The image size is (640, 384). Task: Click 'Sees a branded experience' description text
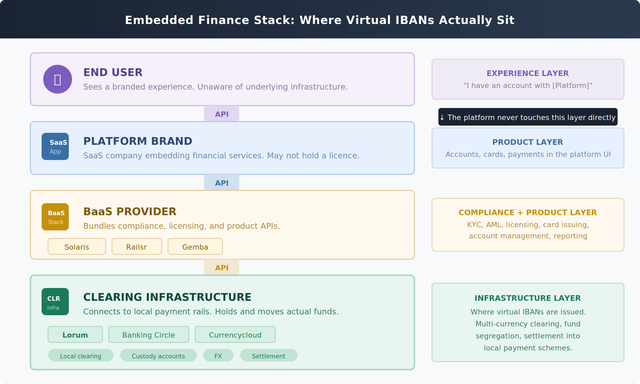[x=216, y=87]
